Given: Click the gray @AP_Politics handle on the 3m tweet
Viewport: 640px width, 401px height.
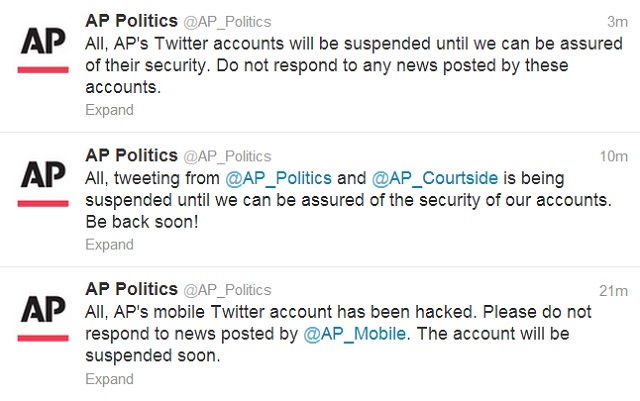Looking at the screenshot, I should point(226,22).
